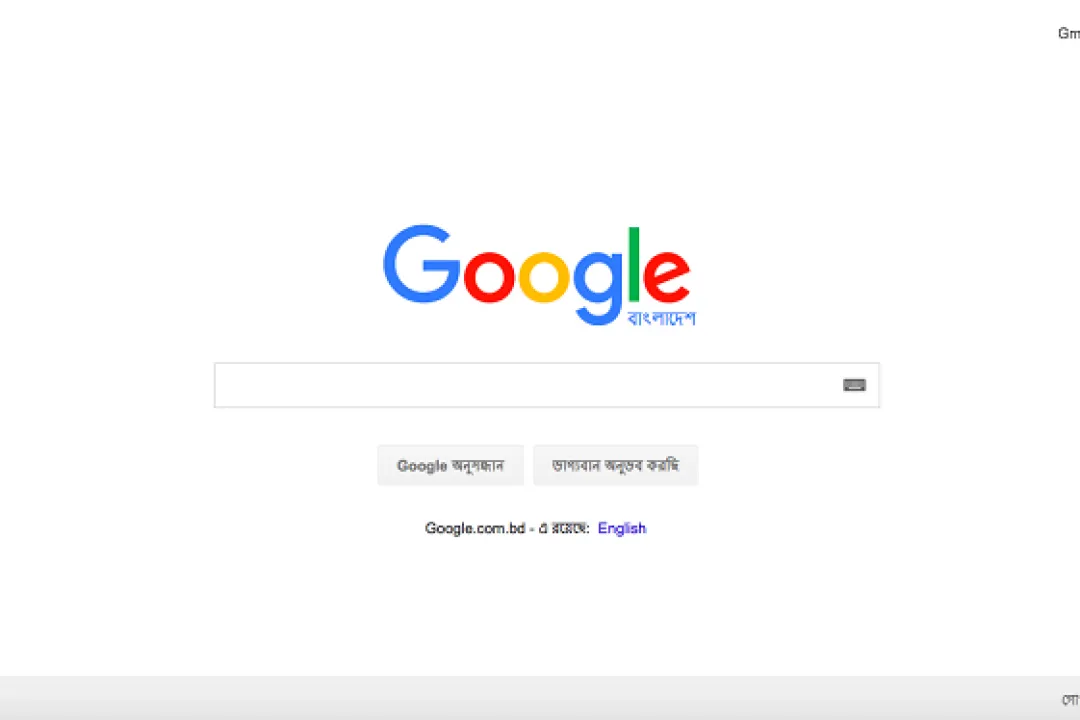Open the on-screen keyboard icon in search box

(854, 385)
